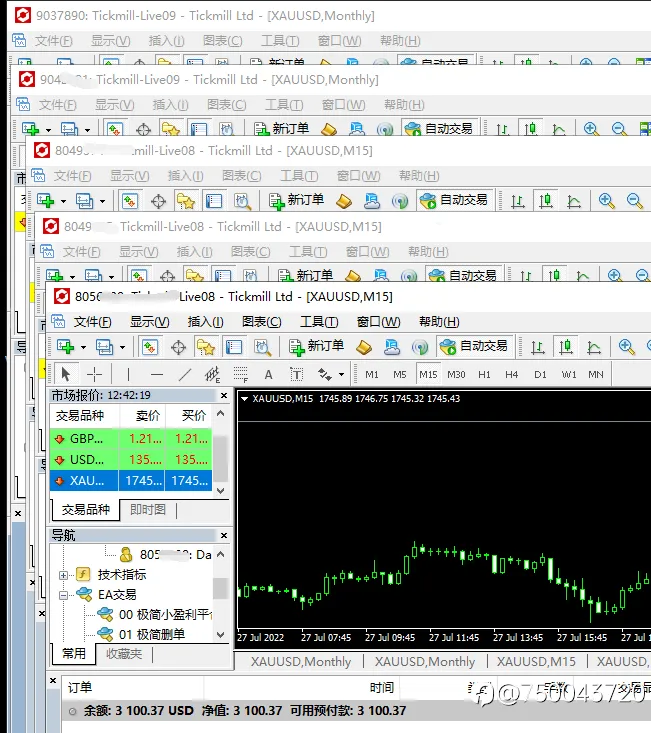This screenshot has width=651, height=733.
Task: Select the crosshair tool in drawing toolbar
Action: coord(94,374)
